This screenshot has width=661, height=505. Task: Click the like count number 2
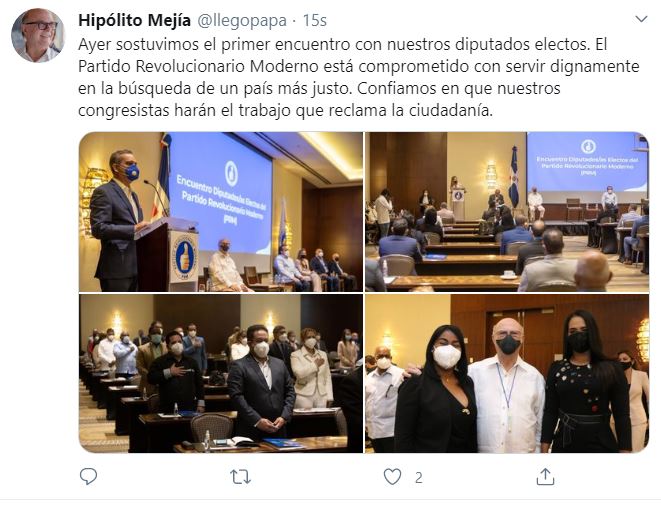(418, 478)
